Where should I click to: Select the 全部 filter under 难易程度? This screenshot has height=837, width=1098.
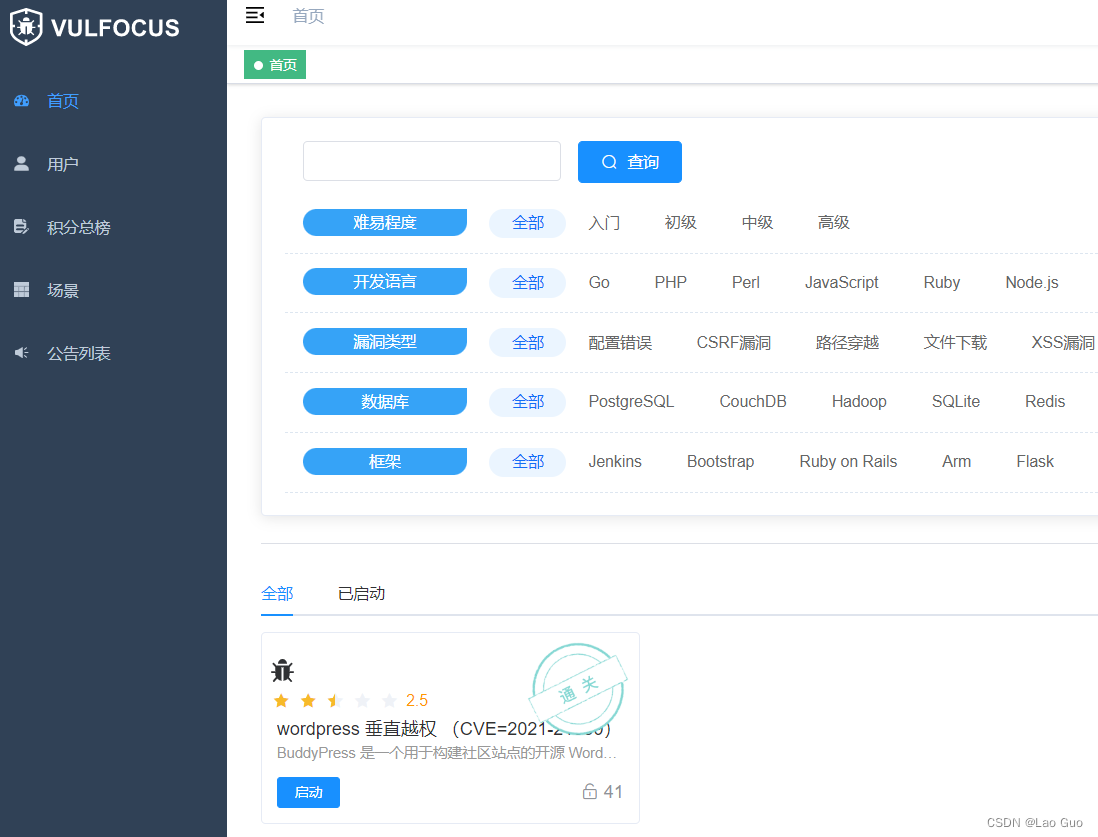[x=527, y=222]
